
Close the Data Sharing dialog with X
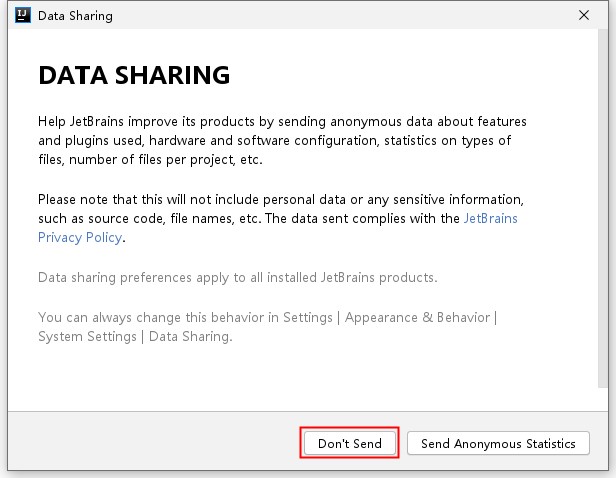pos(584,15)
